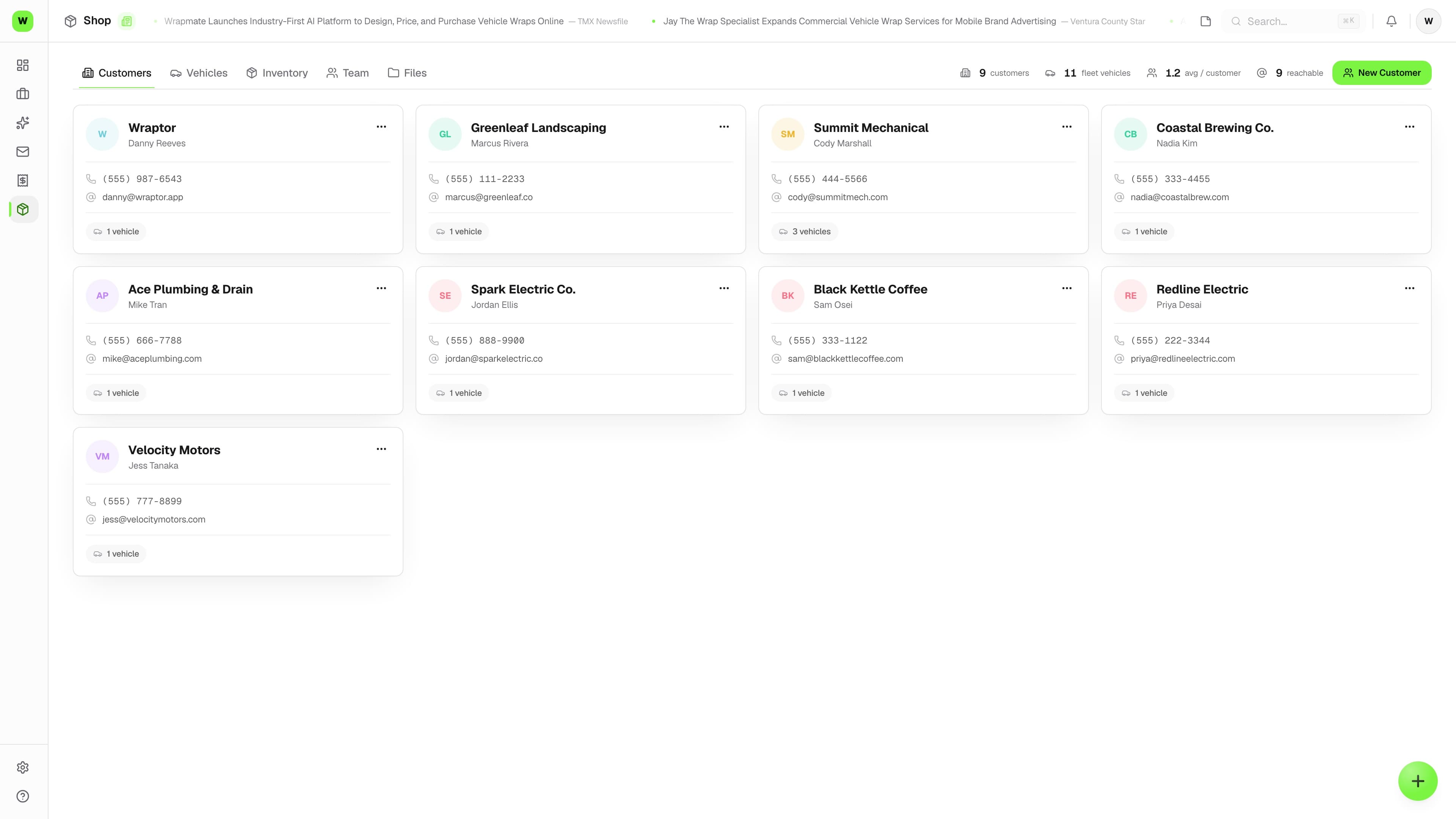Click email danny@wraptor.app
Screen dimensions: 1456x819
click(x=143, y=197)
